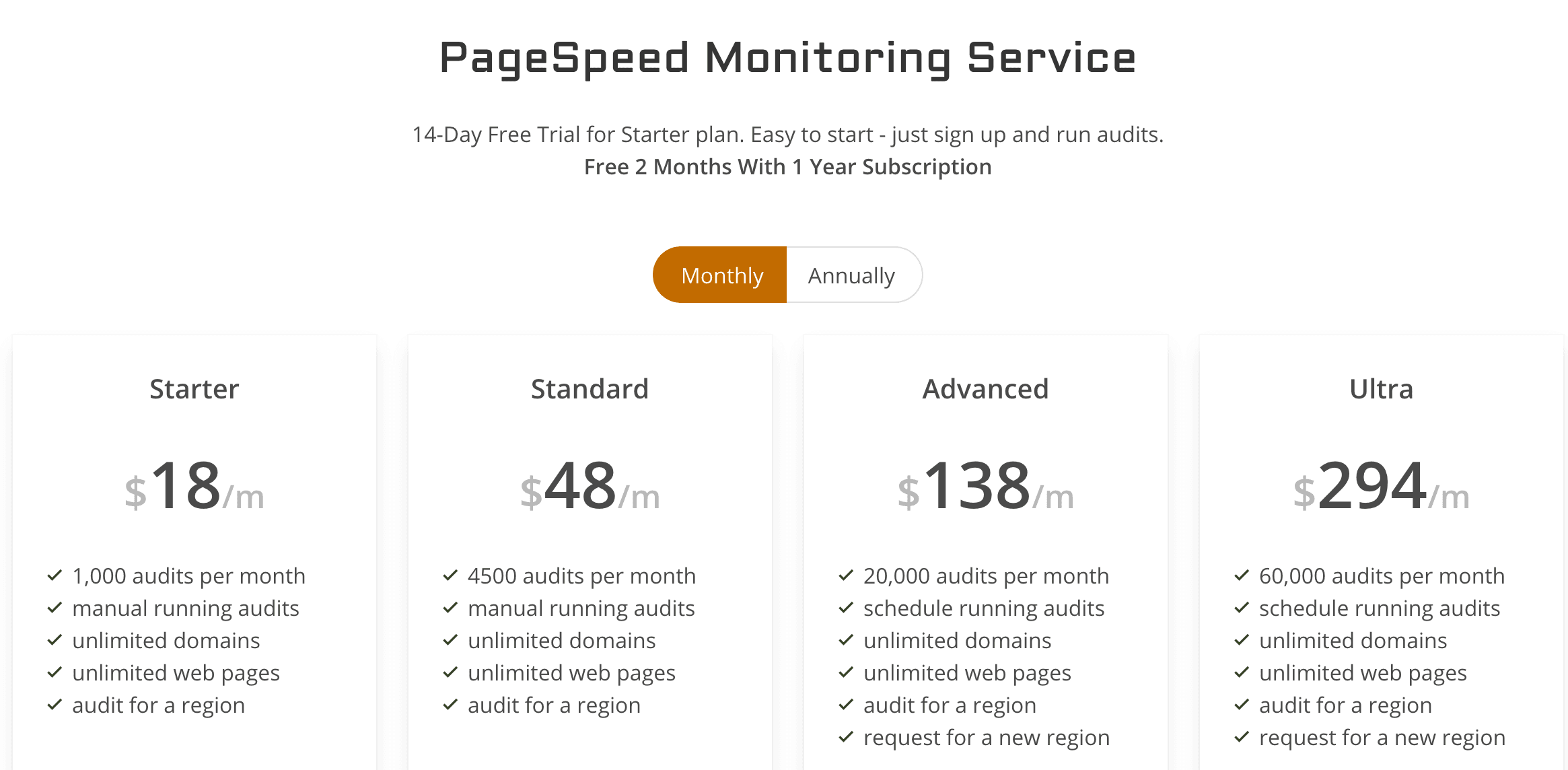Click checkmark by Starter audit for a region

click(55, 705)
